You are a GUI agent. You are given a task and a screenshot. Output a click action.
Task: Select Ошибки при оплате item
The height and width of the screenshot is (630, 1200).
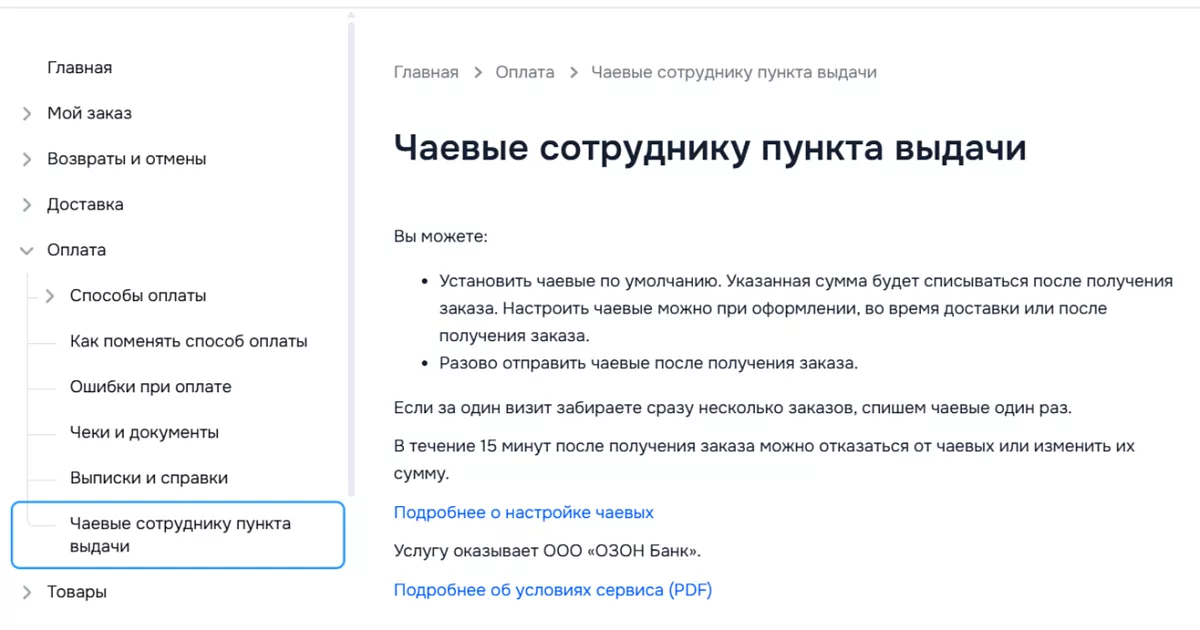tap(150, 387)
